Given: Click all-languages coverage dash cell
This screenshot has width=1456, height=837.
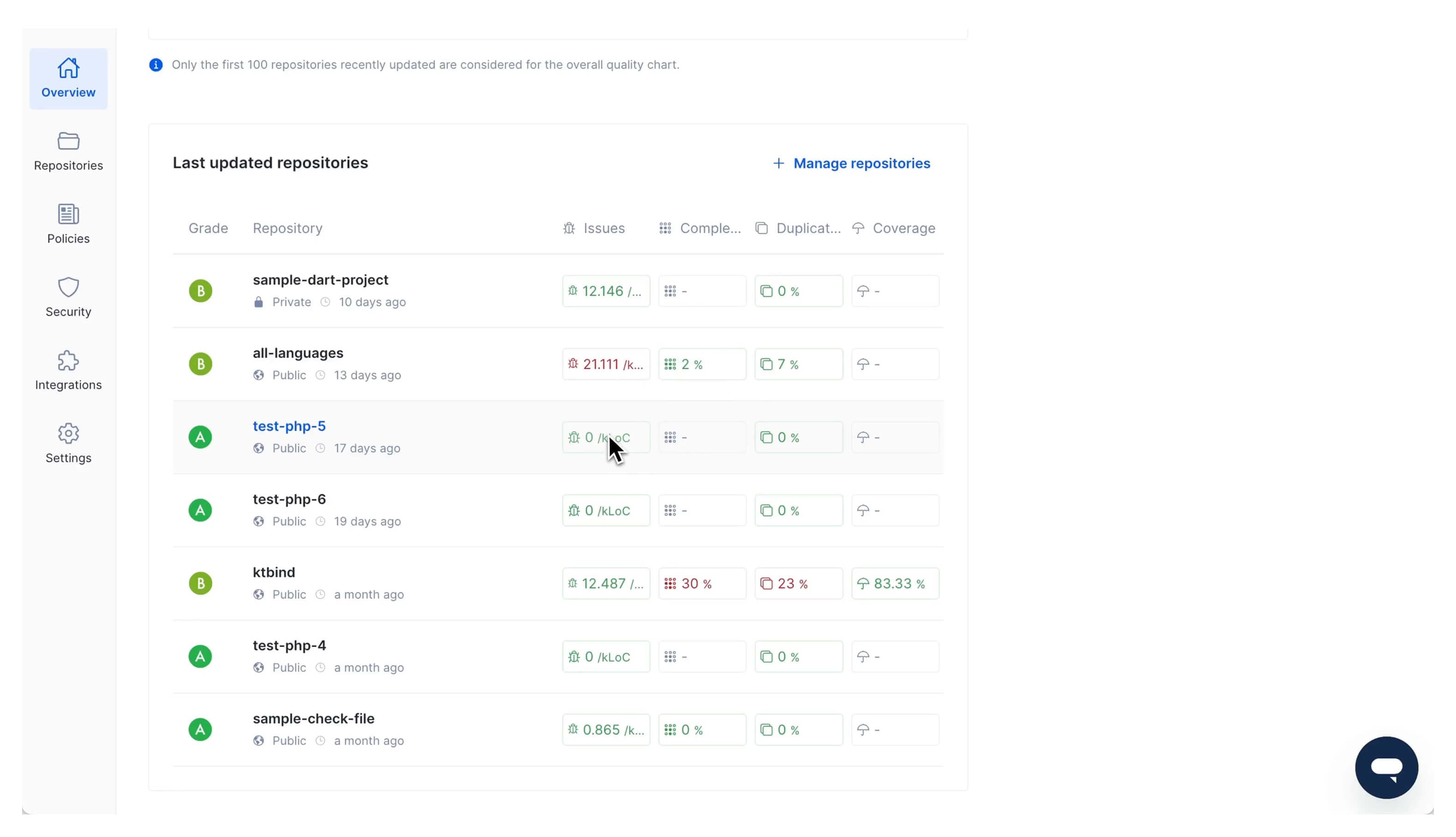Looking at the screenshot, I should [895, 364].
